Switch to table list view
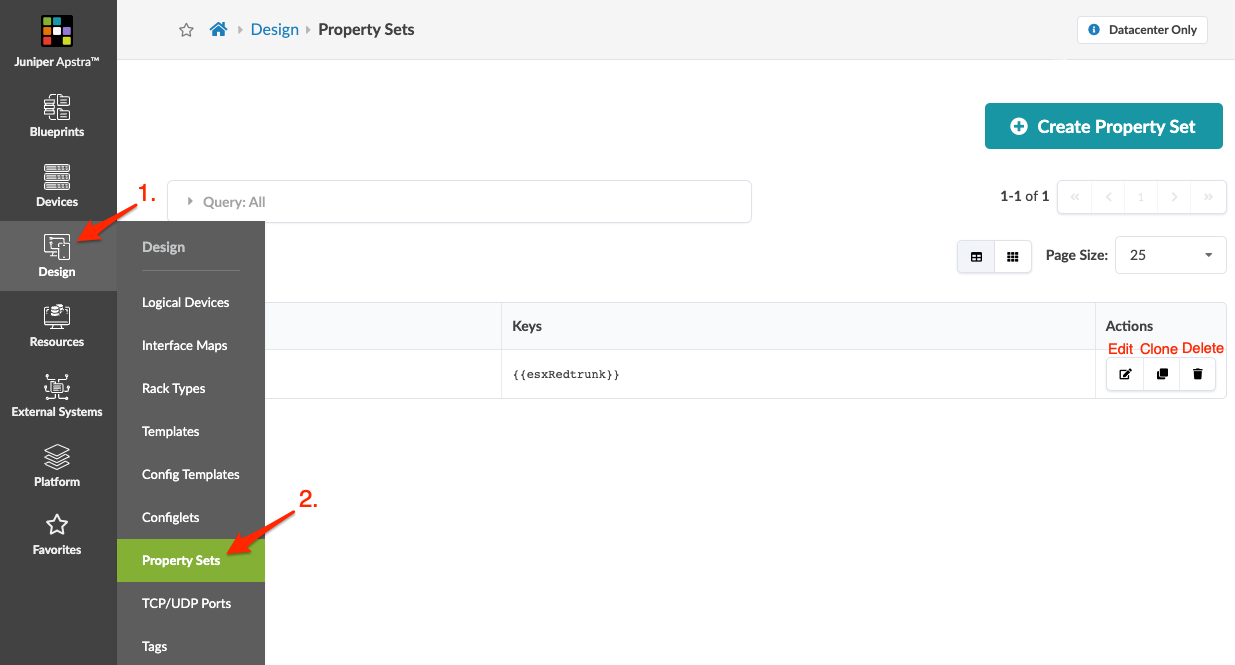Viewport: 1235px width, 665px height. (x=976, y=256)
